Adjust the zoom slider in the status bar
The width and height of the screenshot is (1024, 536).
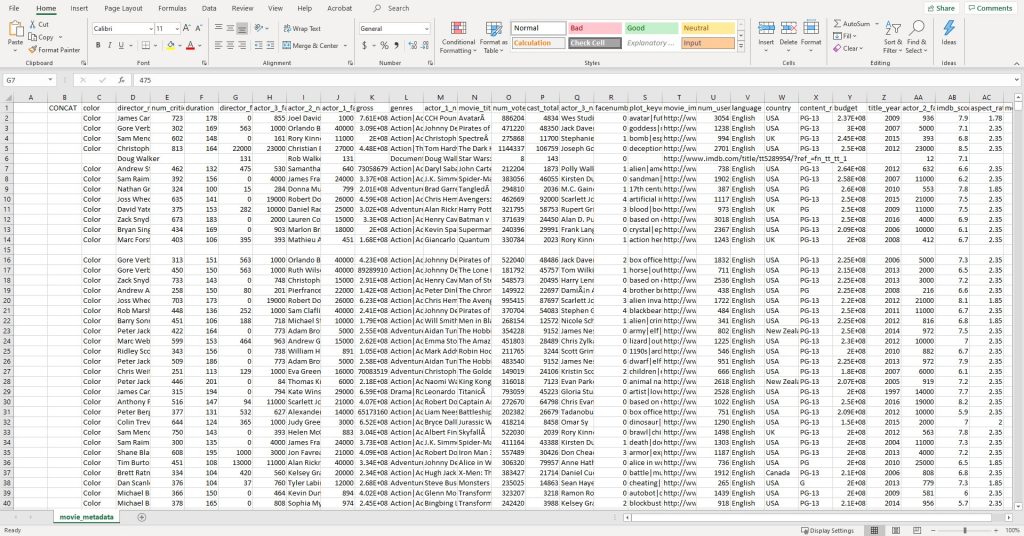[965, 530]
